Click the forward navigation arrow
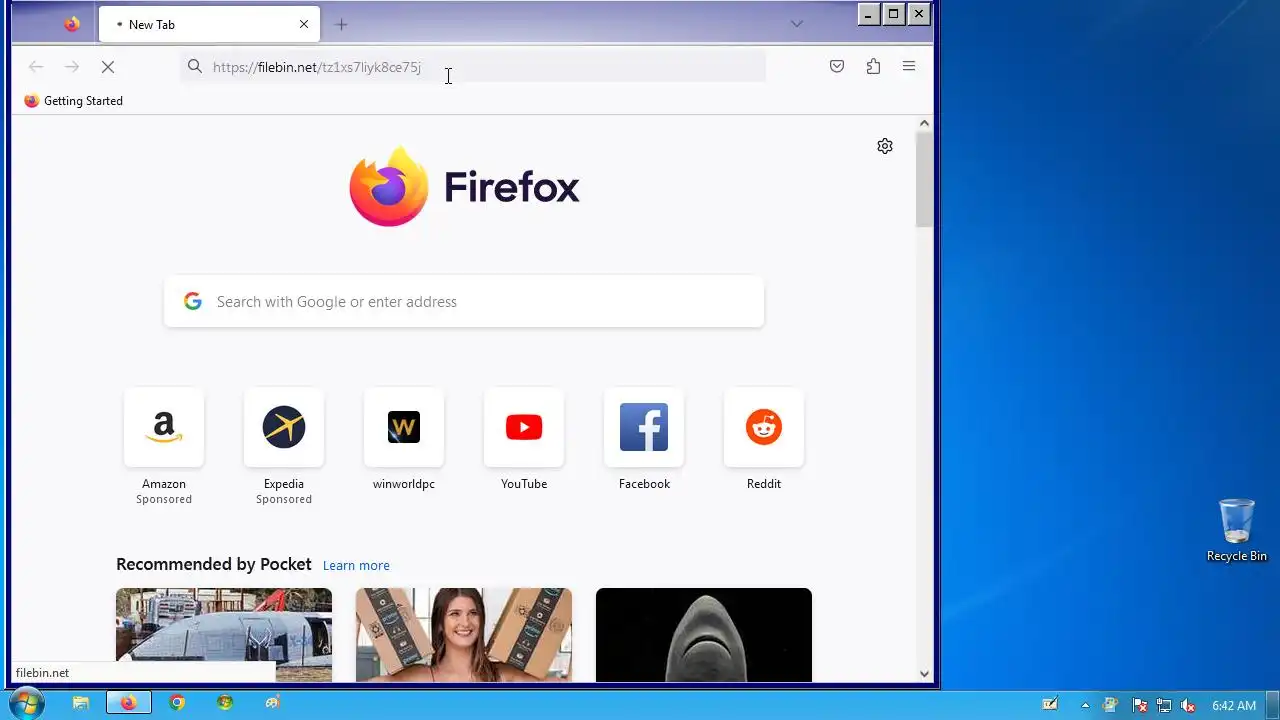This screenshot has width=1280, height=720. (x=72, y=67)
